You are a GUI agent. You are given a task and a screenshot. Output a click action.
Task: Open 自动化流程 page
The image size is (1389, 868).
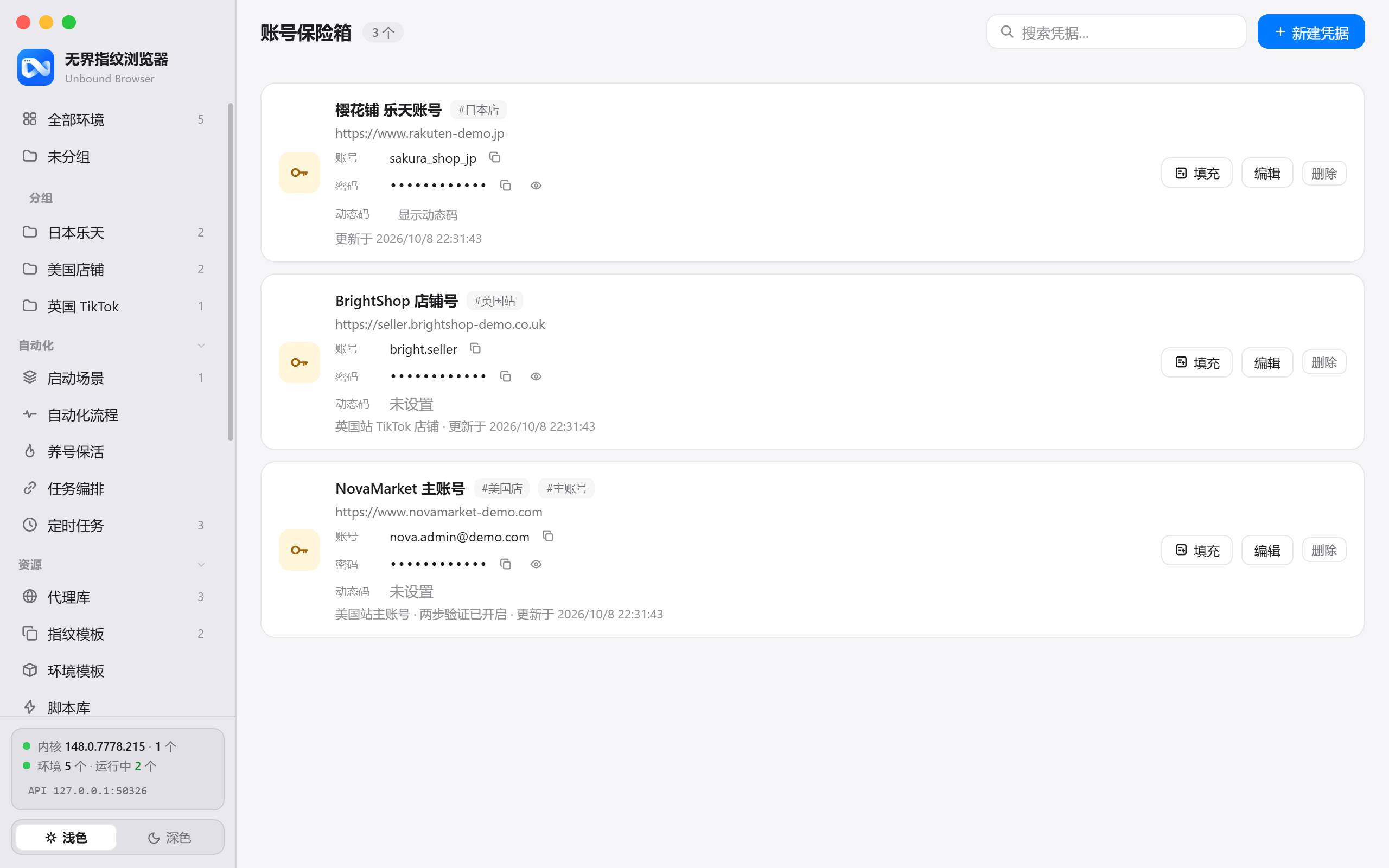[113, 414]
